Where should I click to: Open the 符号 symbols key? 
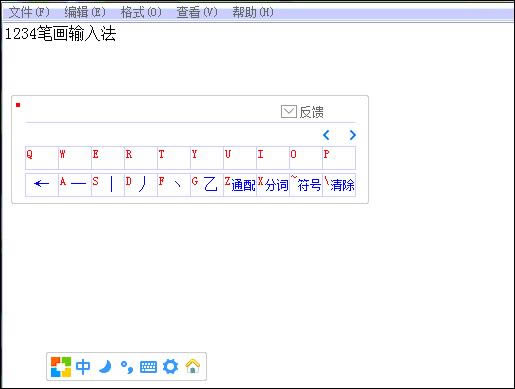click(x=306, y=185)
